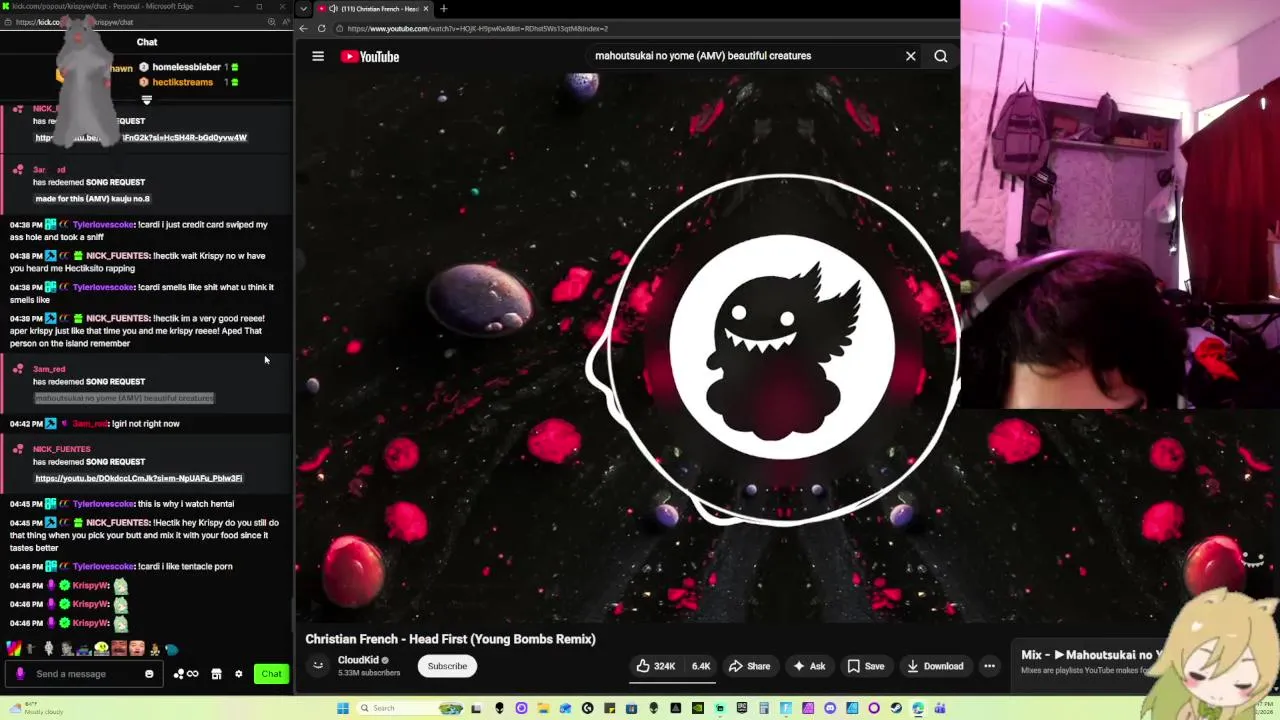Click the 3am_red username at 04:42 PM
Image resolution: width=1280 pixels, height=720 pixels.
(x=90, y=424)
